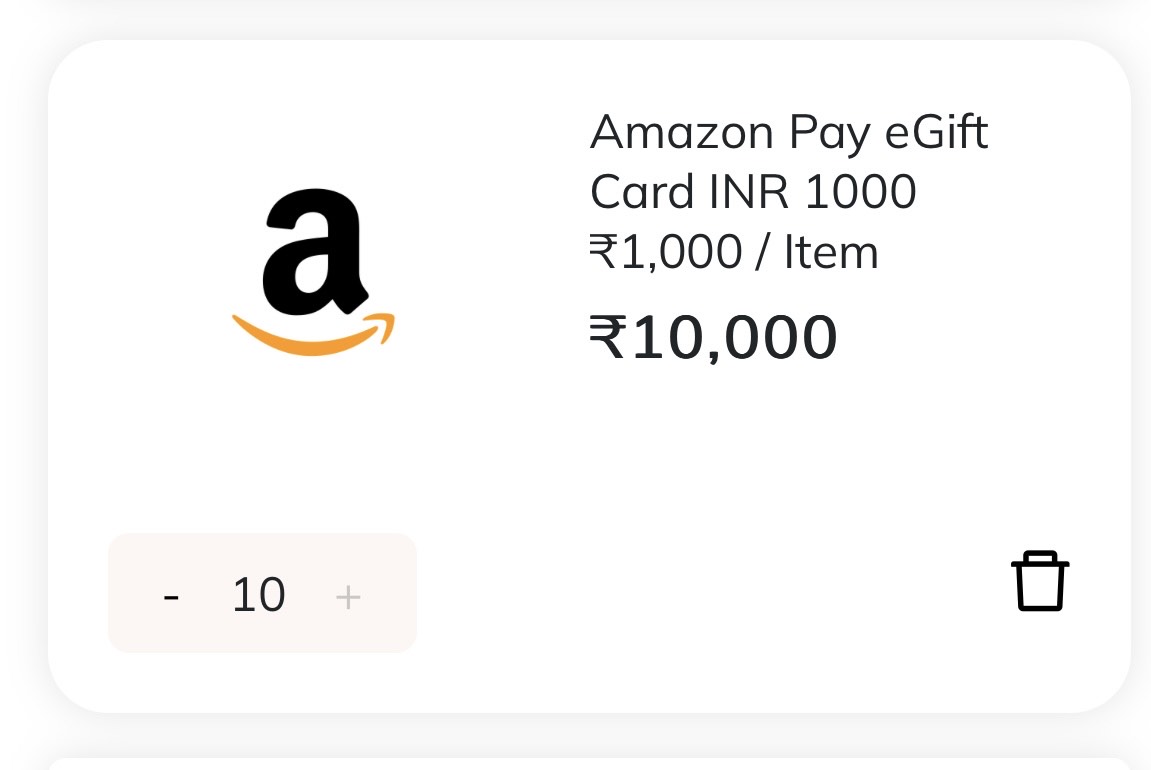Increase quantity with the plus button

pos(348,596)
